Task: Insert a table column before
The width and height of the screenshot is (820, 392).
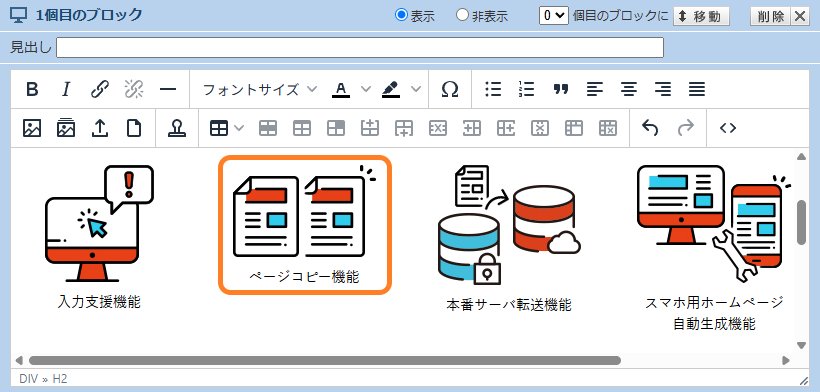Action: [472, 128]
